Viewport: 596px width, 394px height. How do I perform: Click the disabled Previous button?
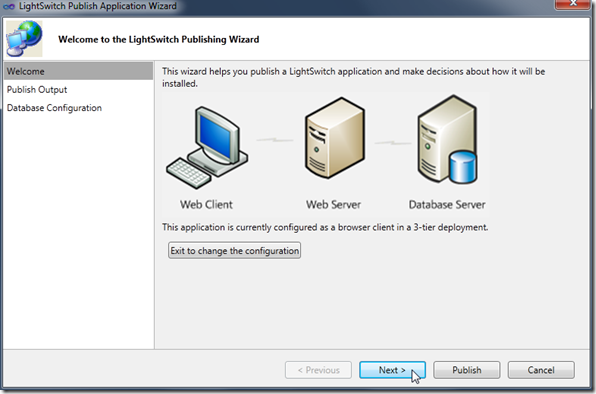click(x=318, y=370)
